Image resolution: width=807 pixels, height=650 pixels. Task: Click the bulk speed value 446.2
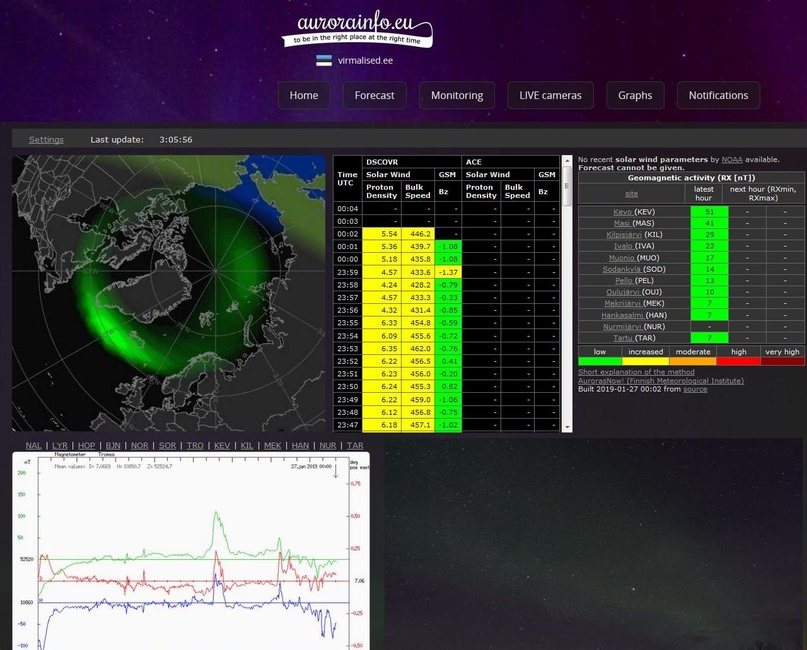[418, 234]
